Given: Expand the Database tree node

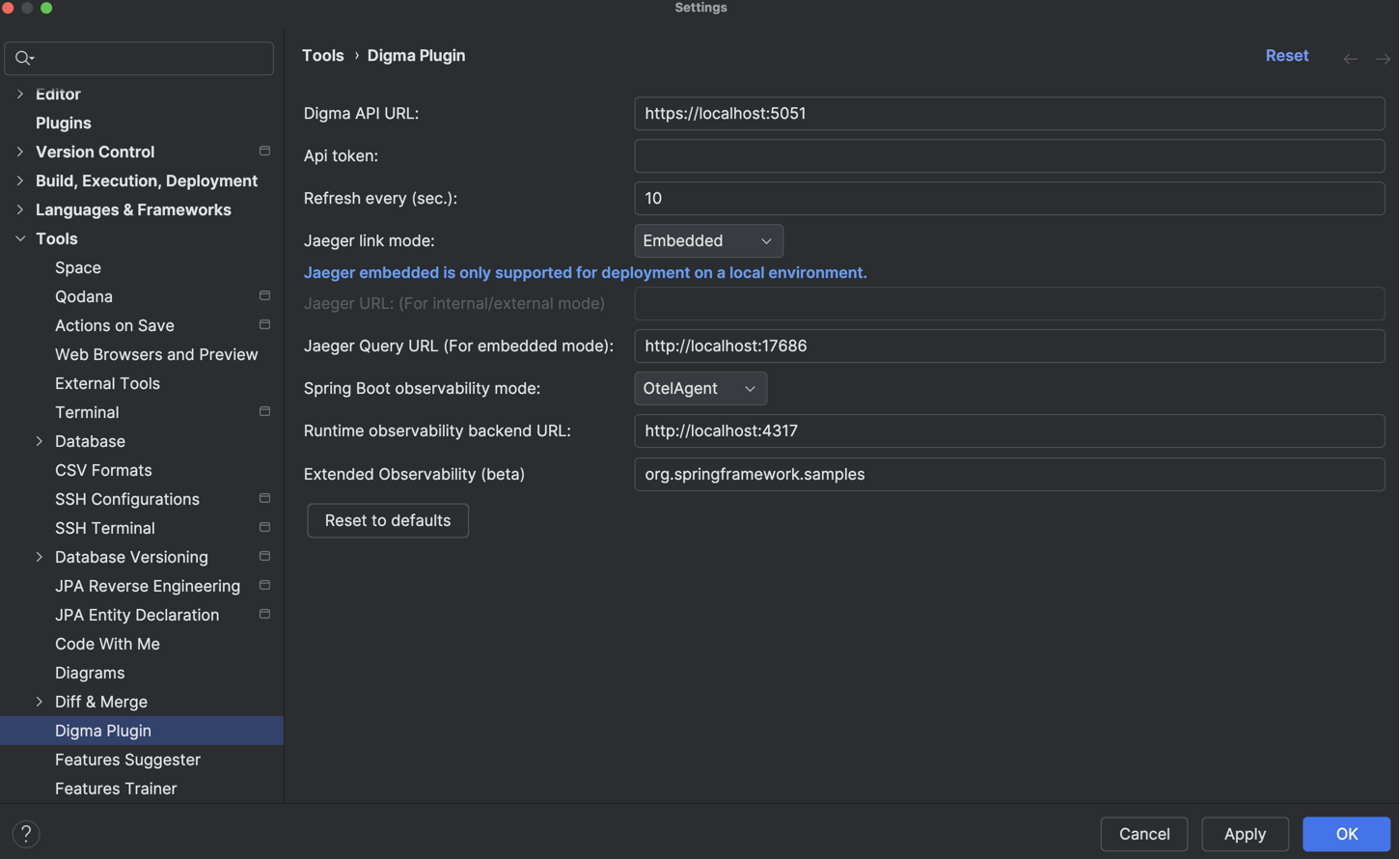Looking at the screenshot, I should click(x=40, y=441).
